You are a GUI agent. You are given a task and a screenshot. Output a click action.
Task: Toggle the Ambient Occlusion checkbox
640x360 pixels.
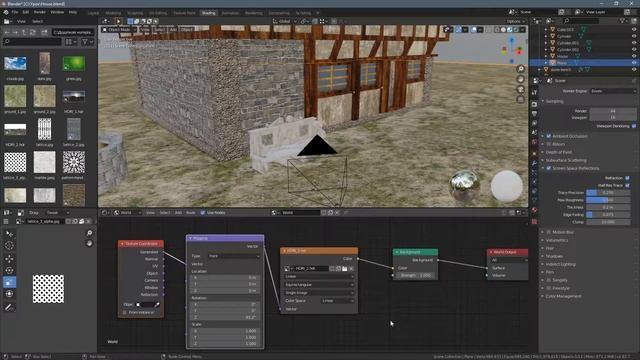pyautogui.click(x=549, y=136)
